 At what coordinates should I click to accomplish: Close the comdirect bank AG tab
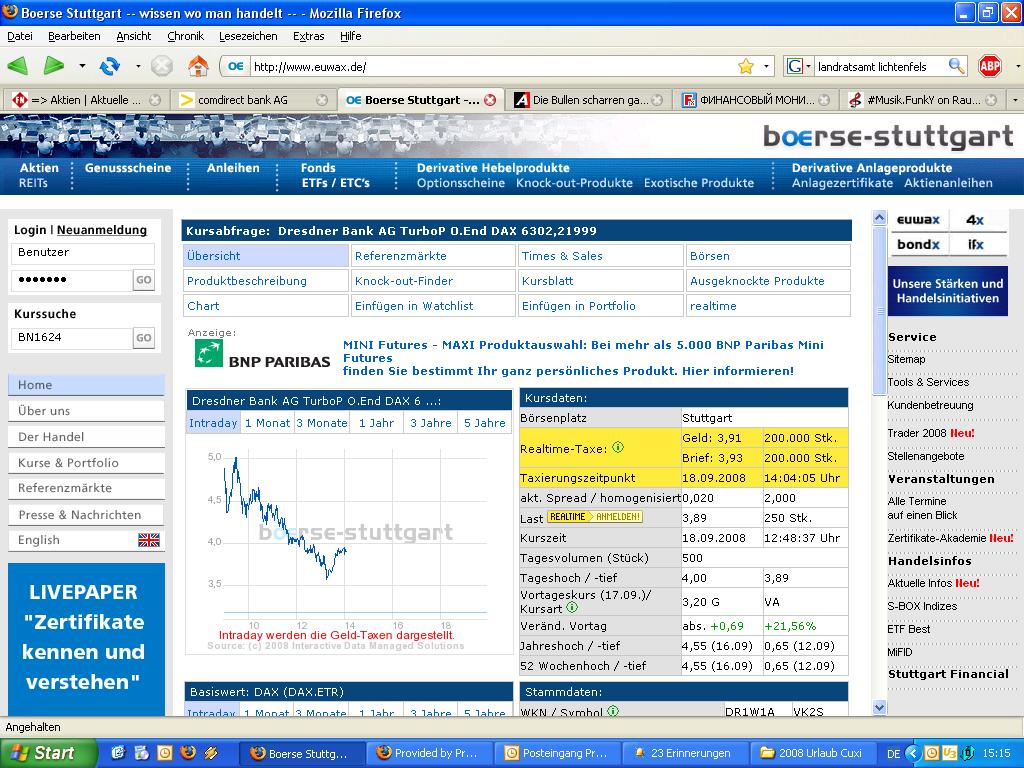tap(322, 100)
